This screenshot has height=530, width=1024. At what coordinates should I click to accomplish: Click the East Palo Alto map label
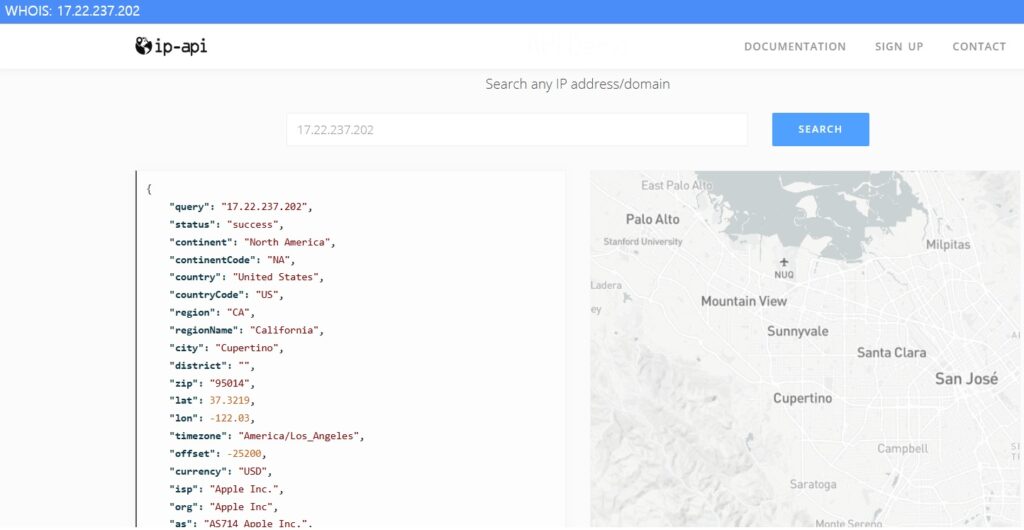[x=677, y=185]
